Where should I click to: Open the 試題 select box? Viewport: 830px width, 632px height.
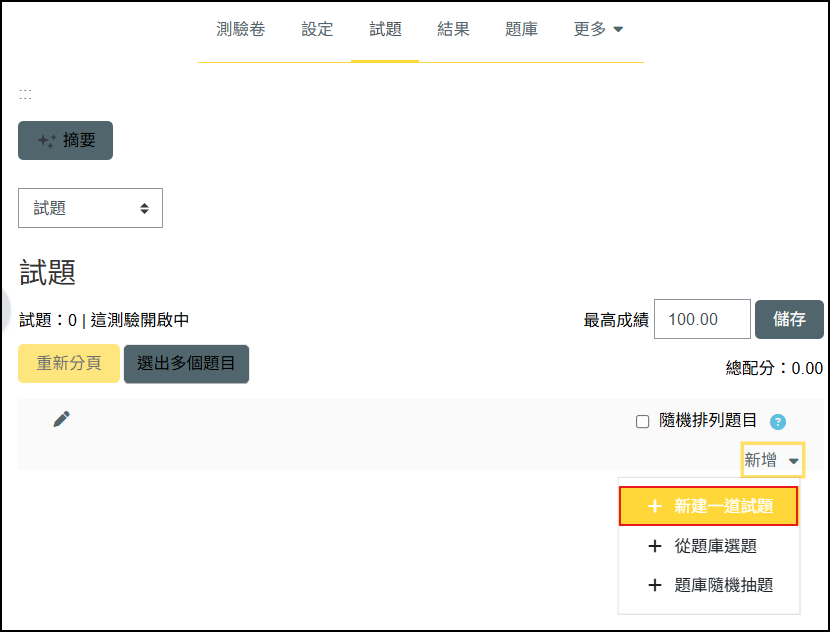91,208
